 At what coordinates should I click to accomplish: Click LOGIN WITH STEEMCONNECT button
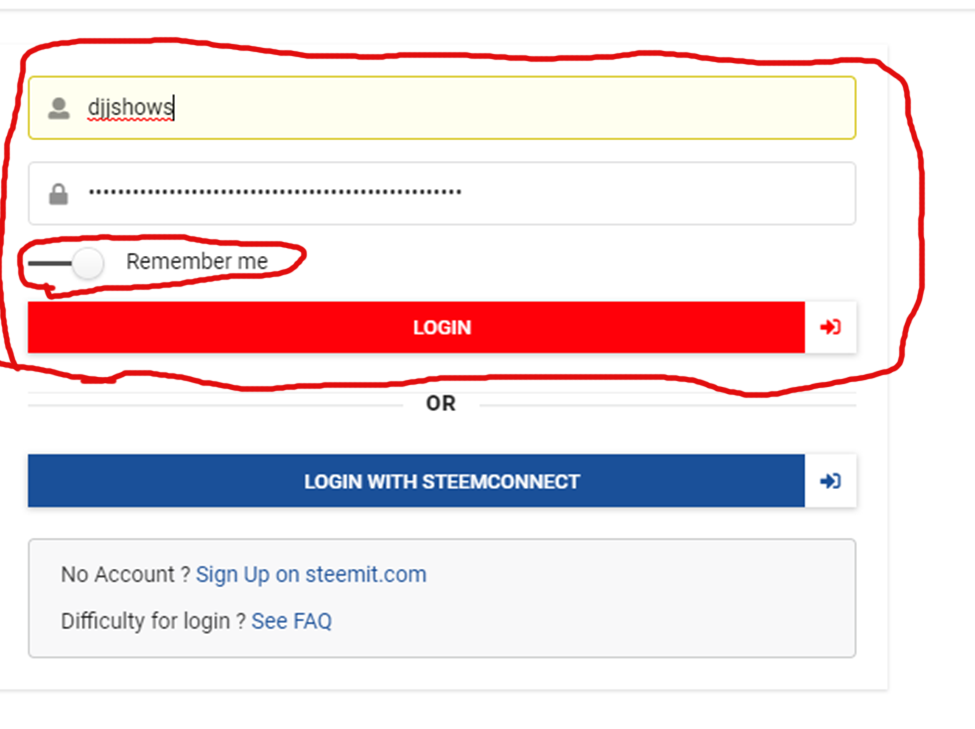[x=417, y=481]
